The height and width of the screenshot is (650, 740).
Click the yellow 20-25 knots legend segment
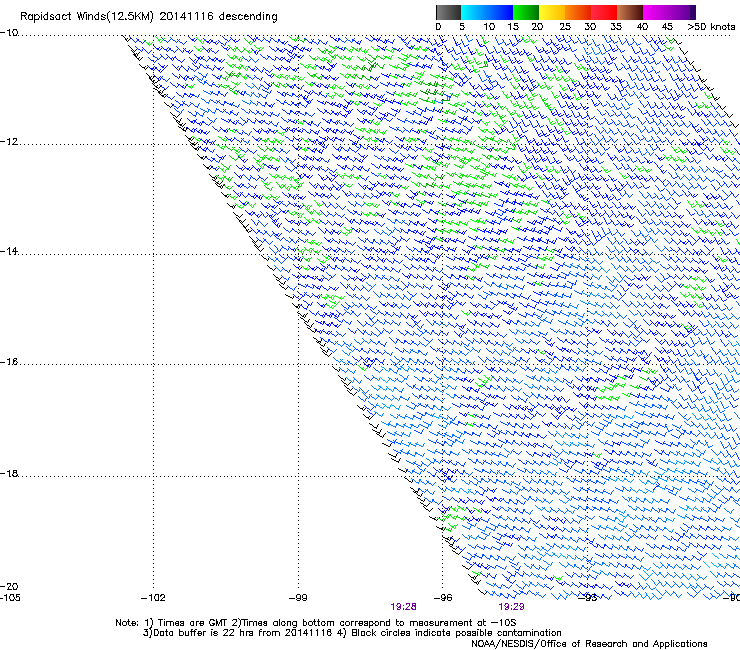click(x=552, y=12)
